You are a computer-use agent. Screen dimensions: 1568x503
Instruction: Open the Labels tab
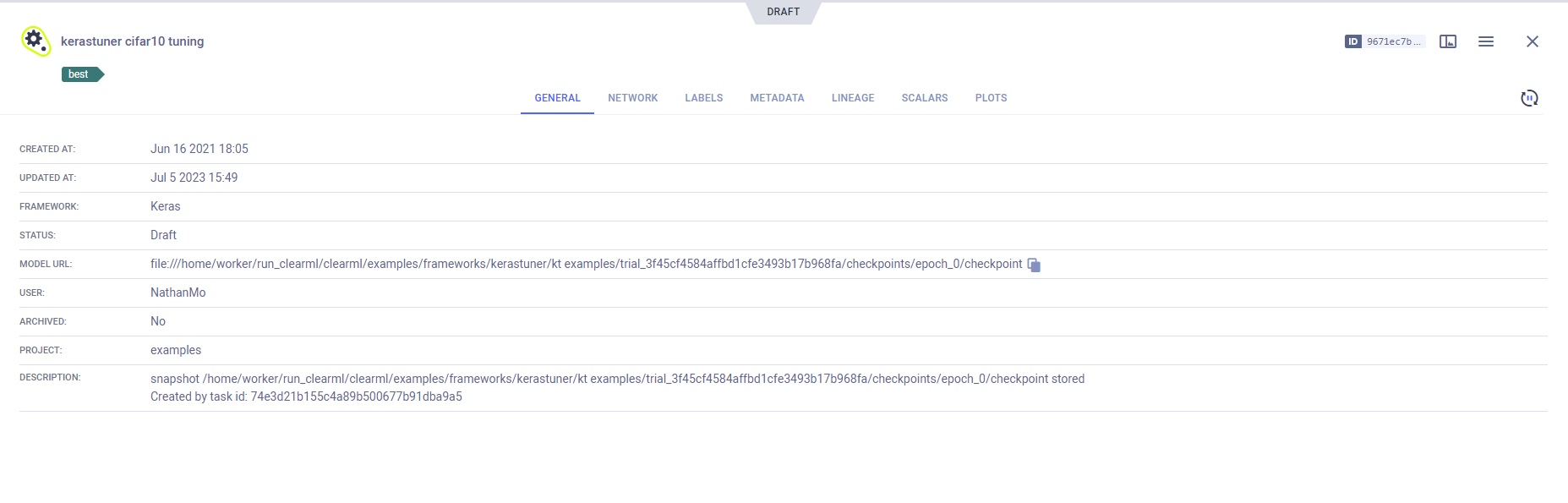[703, 98]
